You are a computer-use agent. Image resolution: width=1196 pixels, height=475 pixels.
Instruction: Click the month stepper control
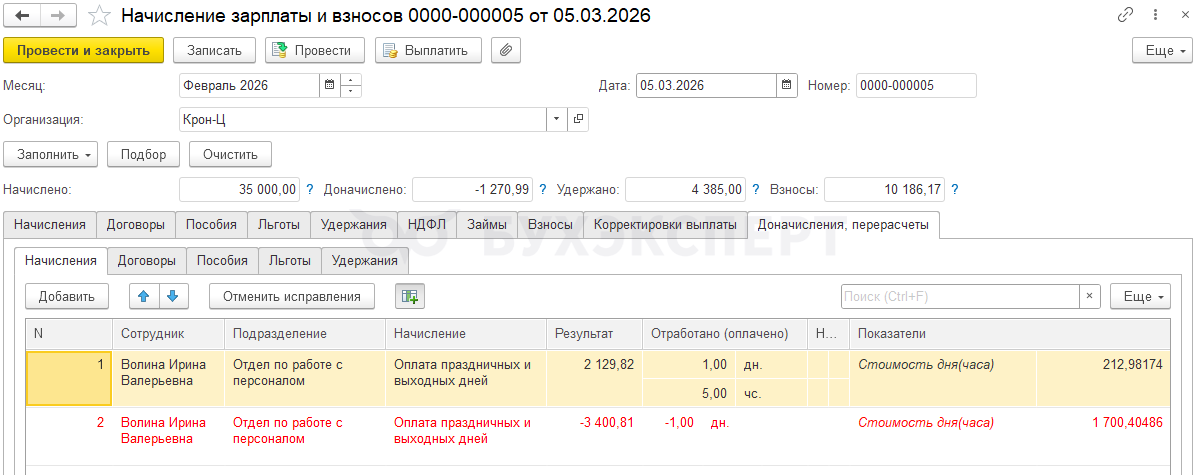click(351, 86)
